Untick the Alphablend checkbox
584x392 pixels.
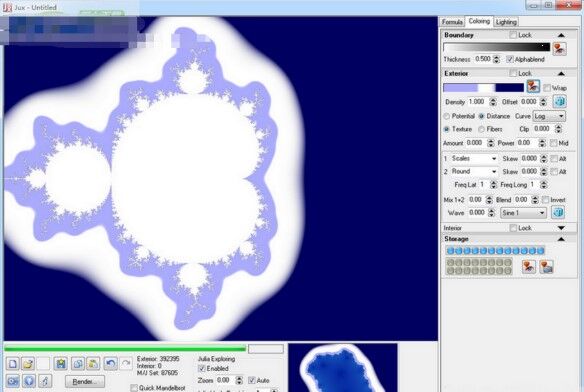point(510,59)
